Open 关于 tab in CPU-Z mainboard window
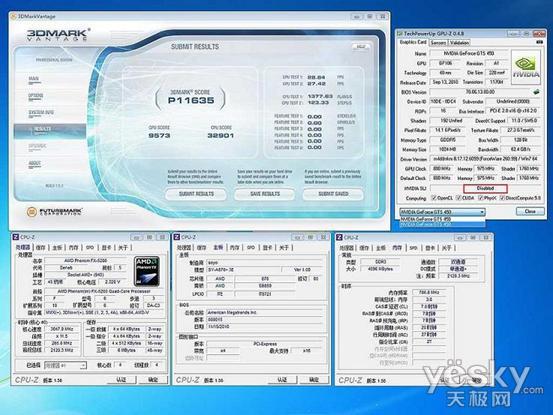553x415 pixels. [x=284, y=248]
